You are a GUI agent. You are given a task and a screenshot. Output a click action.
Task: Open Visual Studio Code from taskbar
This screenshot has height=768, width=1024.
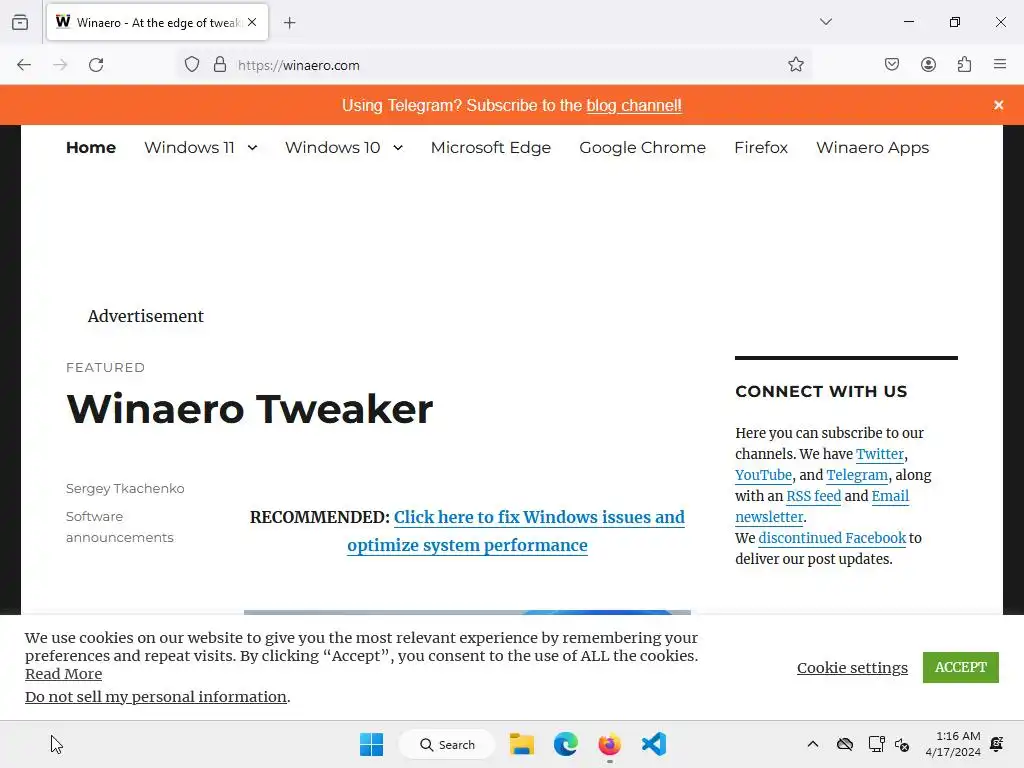pos(654,744)
